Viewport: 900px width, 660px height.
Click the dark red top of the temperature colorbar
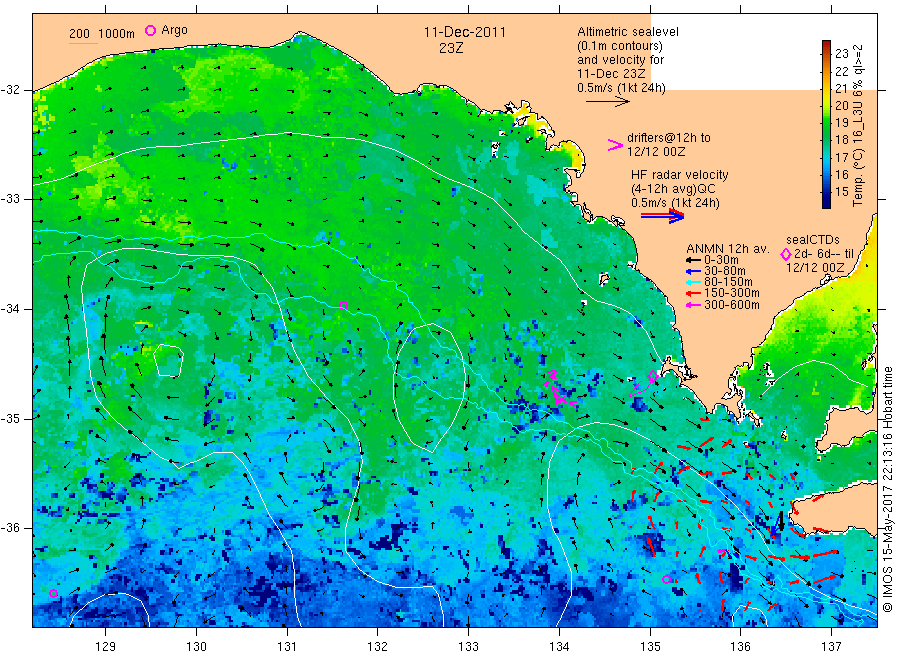click(x=827, y=45)
